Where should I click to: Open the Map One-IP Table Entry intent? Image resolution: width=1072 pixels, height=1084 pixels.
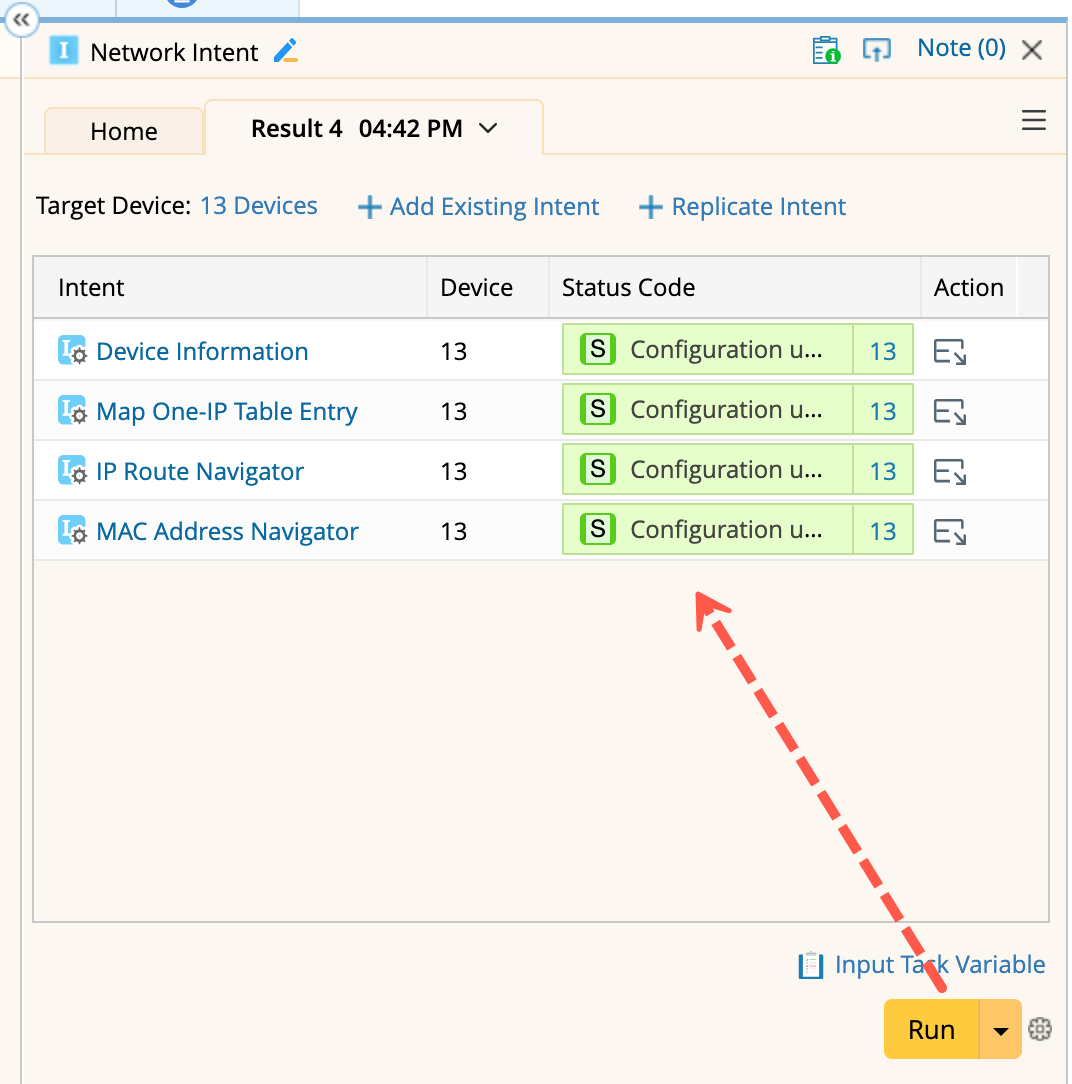coord(227,411)
